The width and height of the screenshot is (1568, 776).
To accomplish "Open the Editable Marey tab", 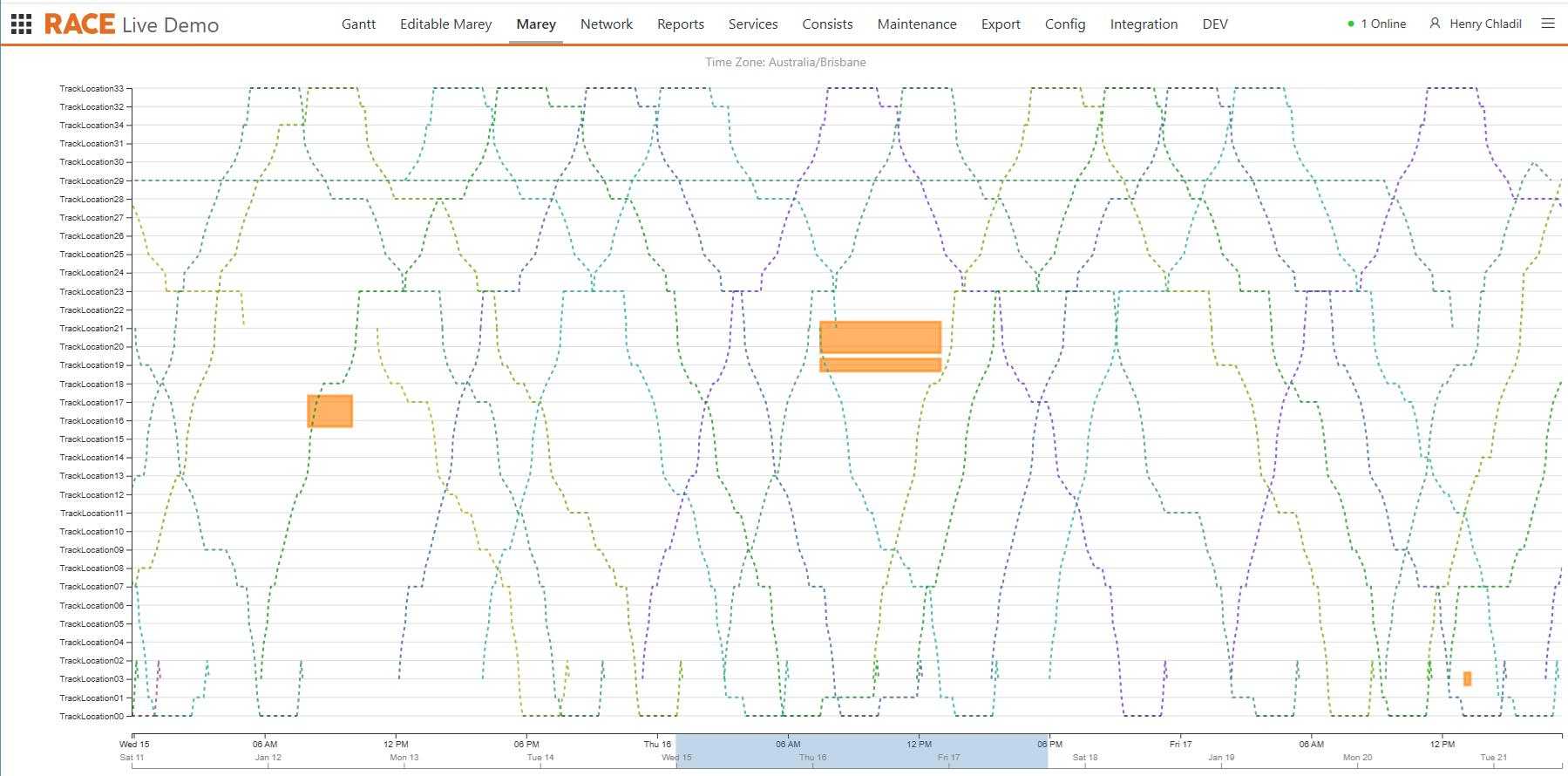I will tap(445, 24).
